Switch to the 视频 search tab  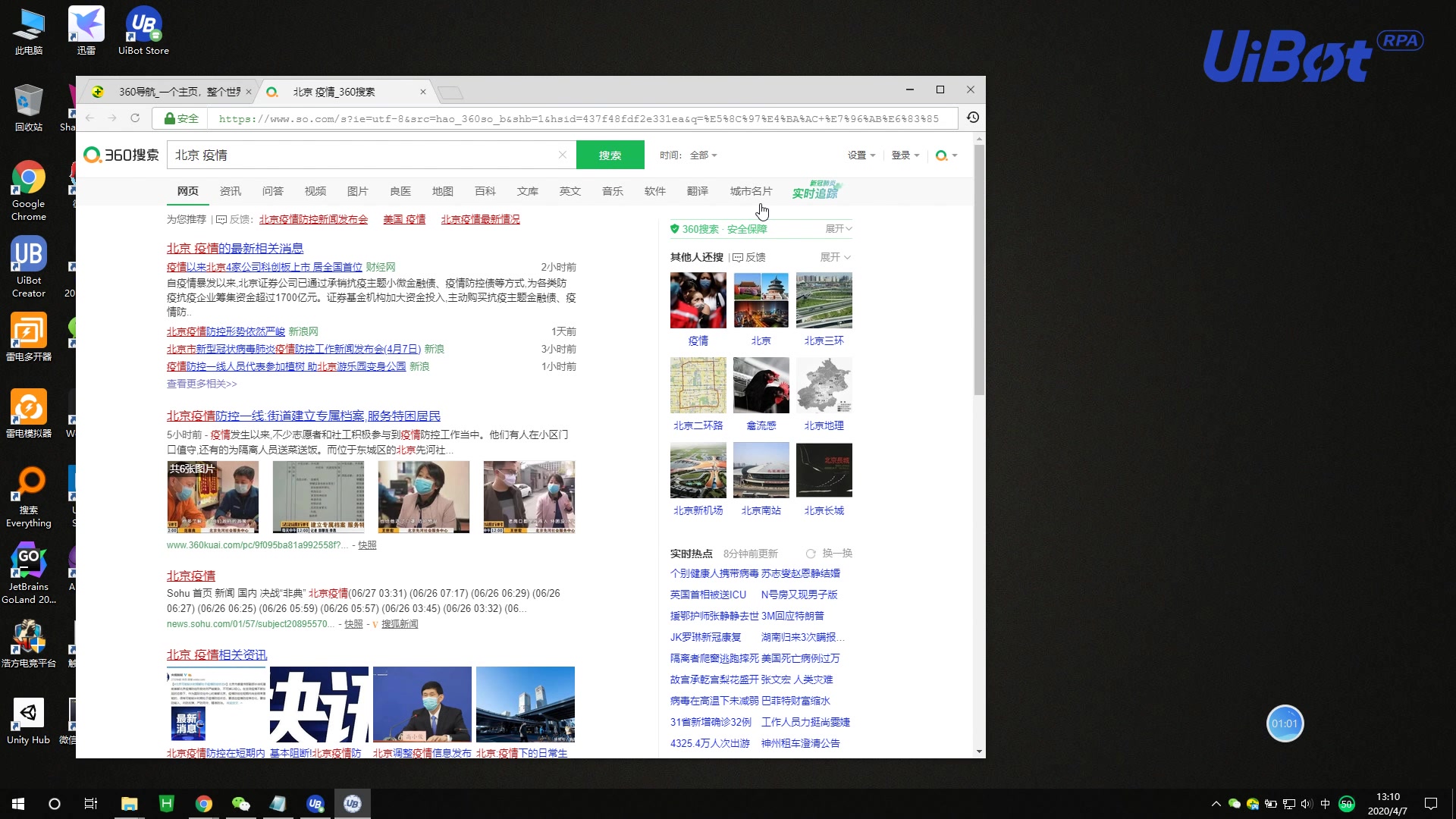point(315,191)
